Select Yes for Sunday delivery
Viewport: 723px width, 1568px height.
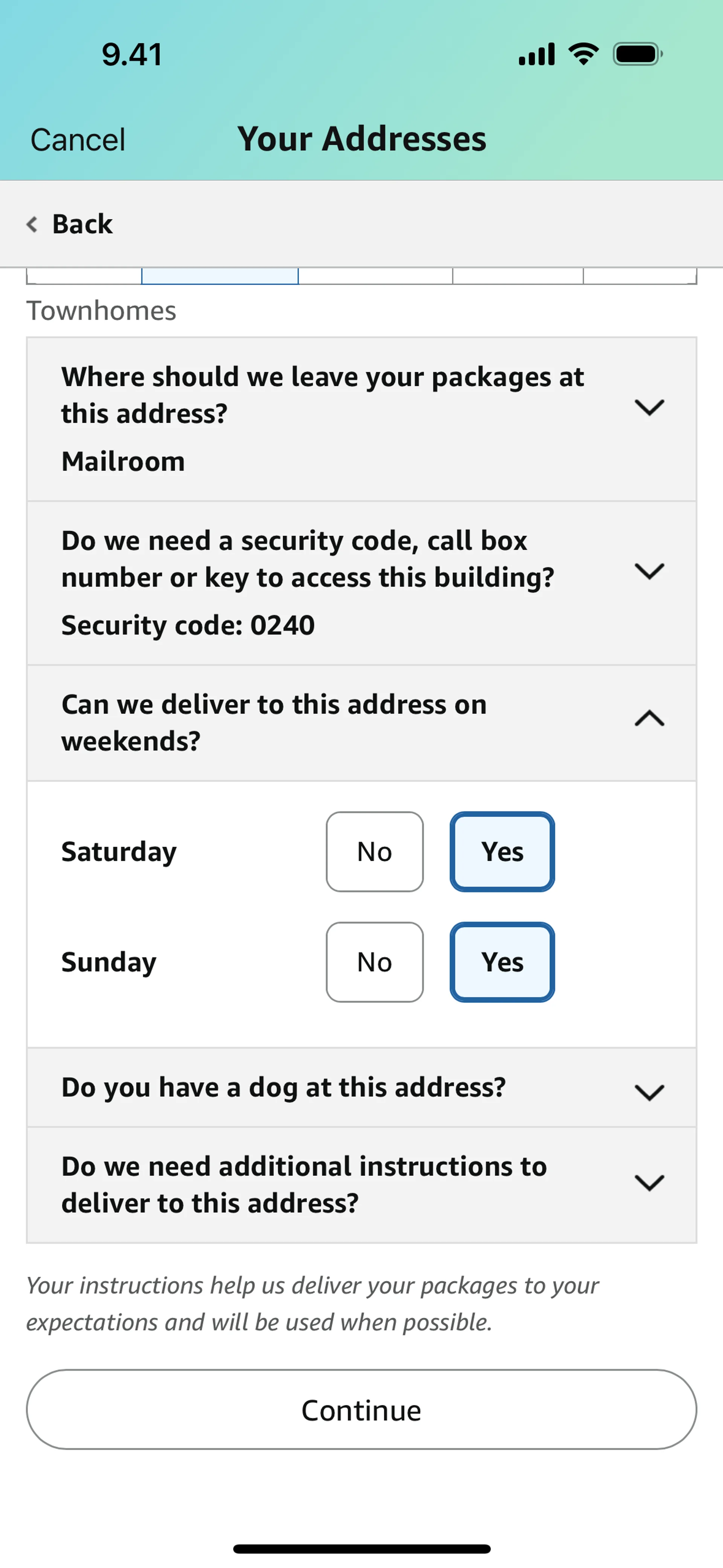click(502, 962)
